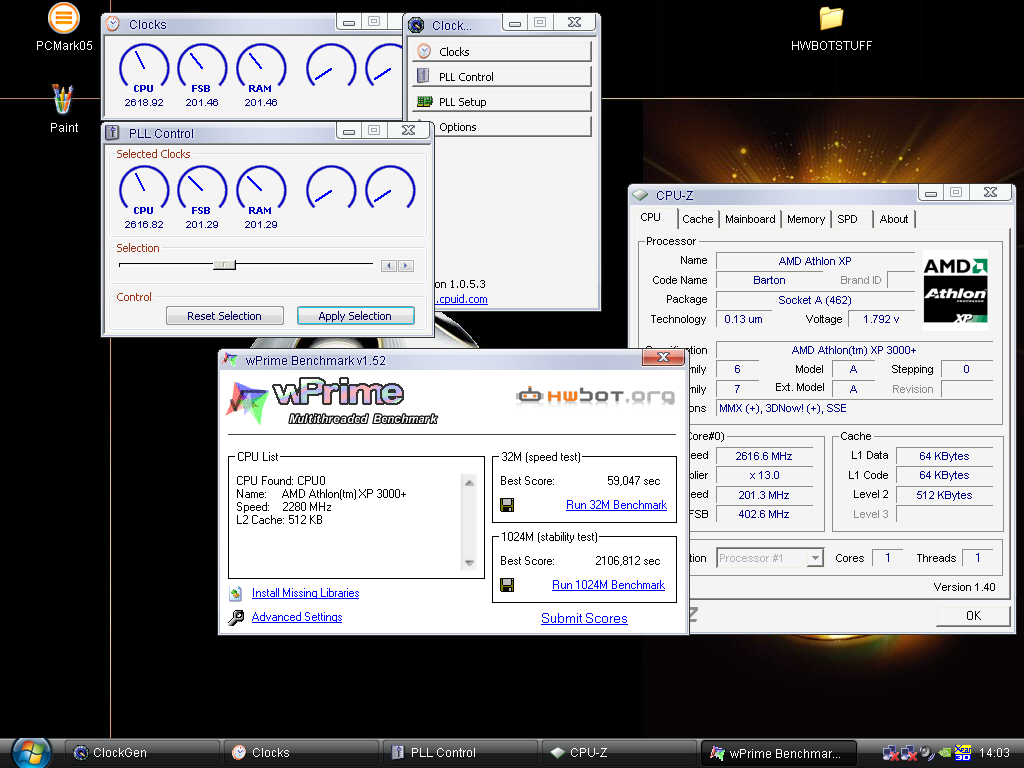Open PLL Control from ClockGen menu

tap(502, 76)
